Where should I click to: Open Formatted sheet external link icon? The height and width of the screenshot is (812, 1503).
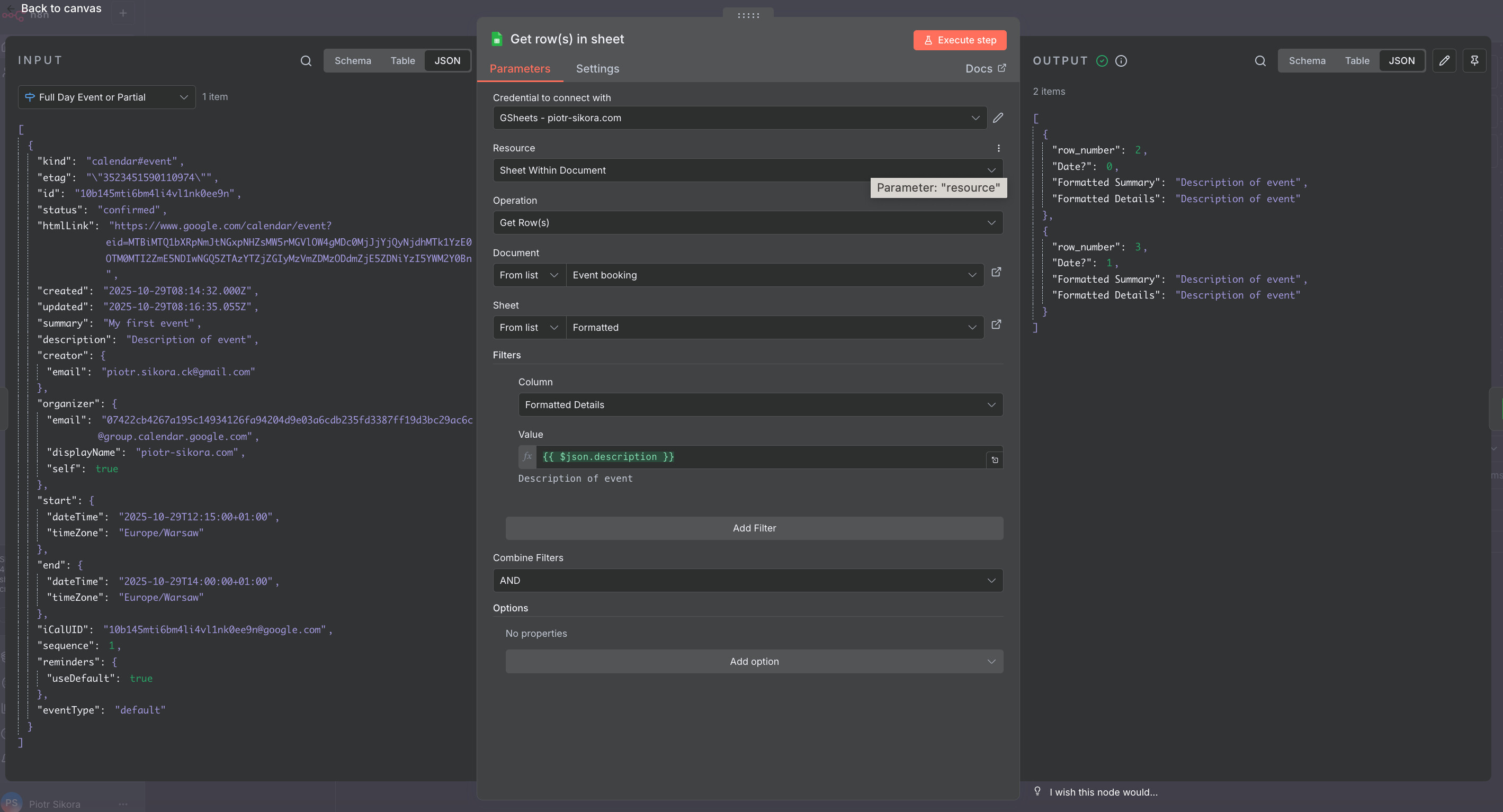(x=996, y=324)
